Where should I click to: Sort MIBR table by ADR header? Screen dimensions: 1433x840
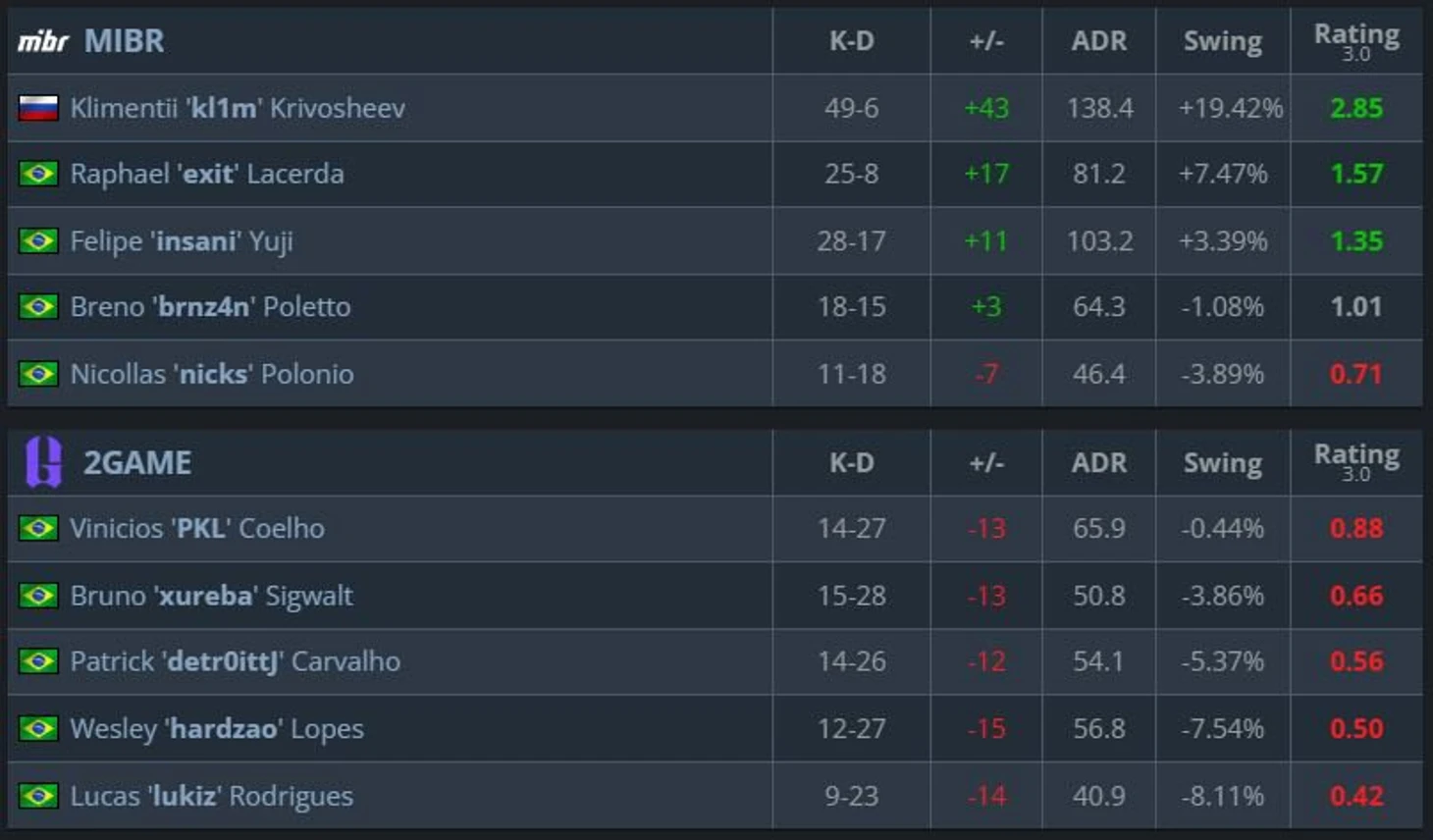click(1098, 41)
